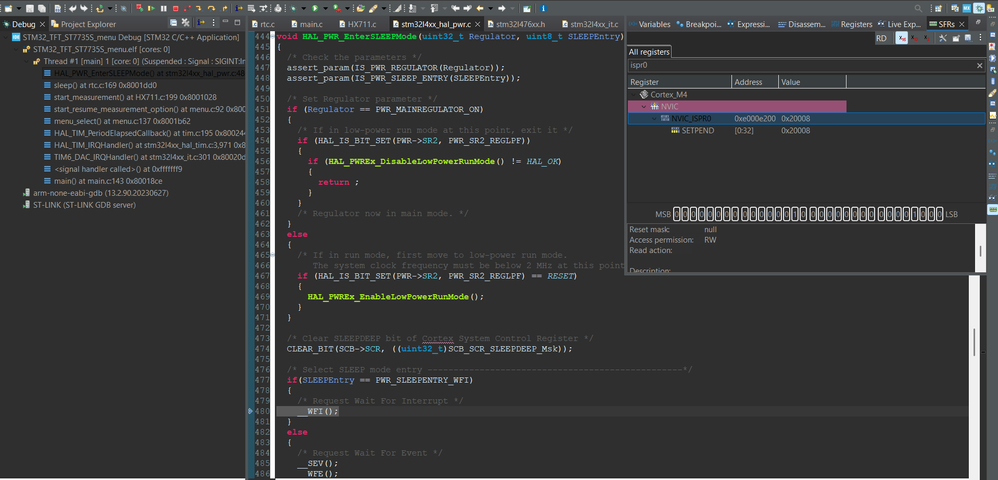Terminate the debug session with red stop button
This screenshot has width=998, height=480.
175,8
